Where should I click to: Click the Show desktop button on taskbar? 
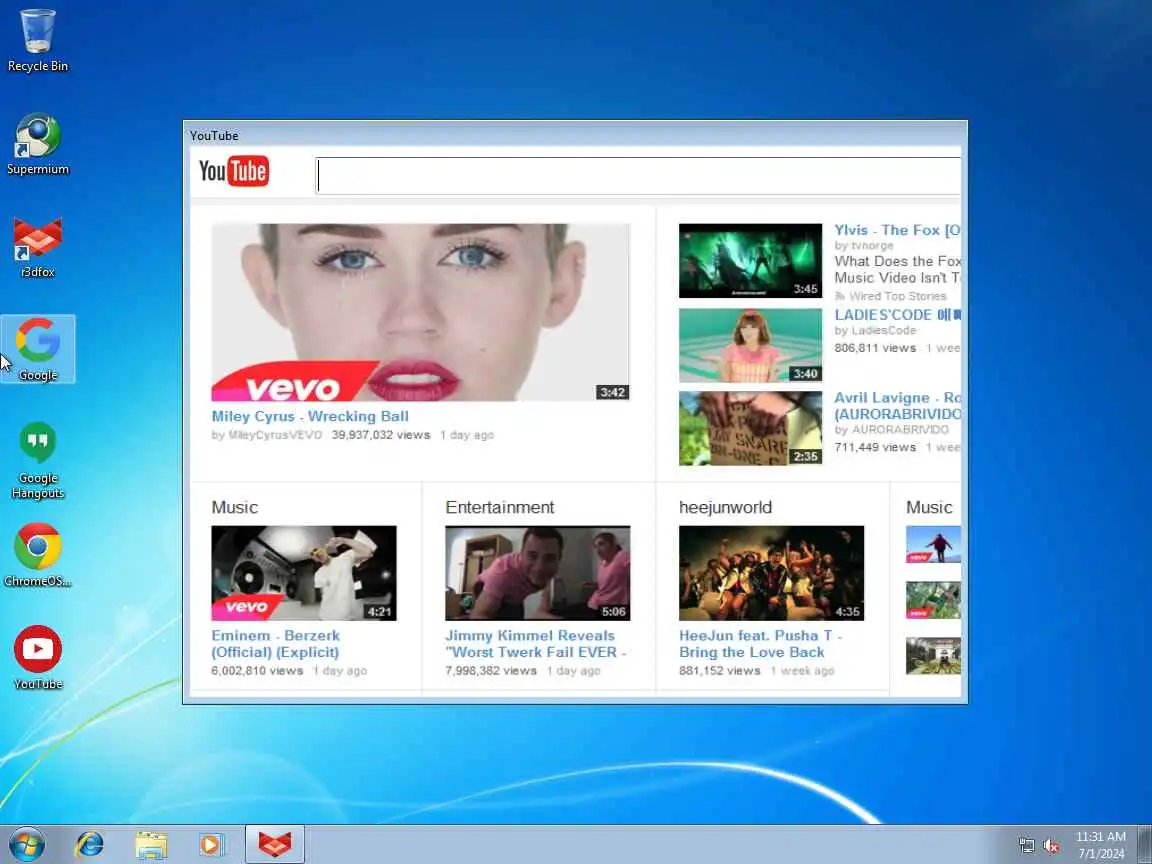1145,844
